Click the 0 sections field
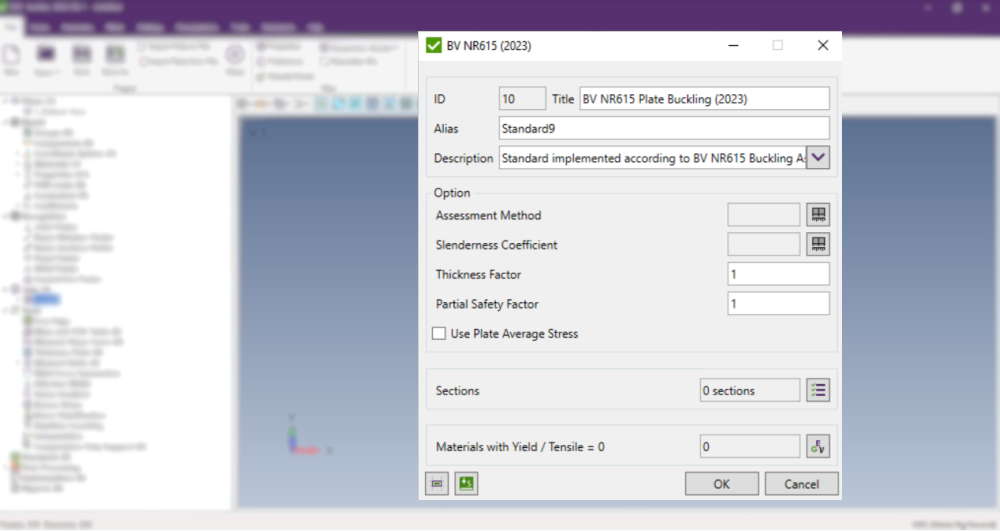 pos(750,390)
